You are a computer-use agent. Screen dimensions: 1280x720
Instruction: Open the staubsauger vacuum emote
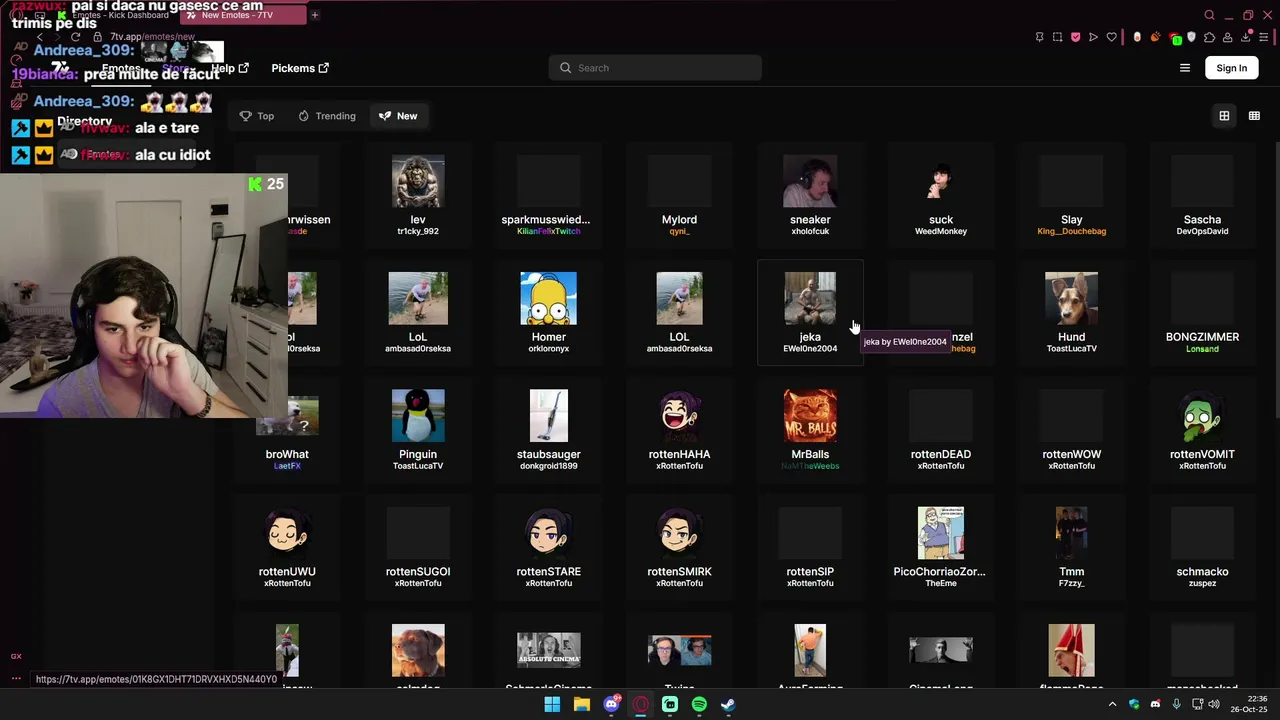tap(549, 416)
